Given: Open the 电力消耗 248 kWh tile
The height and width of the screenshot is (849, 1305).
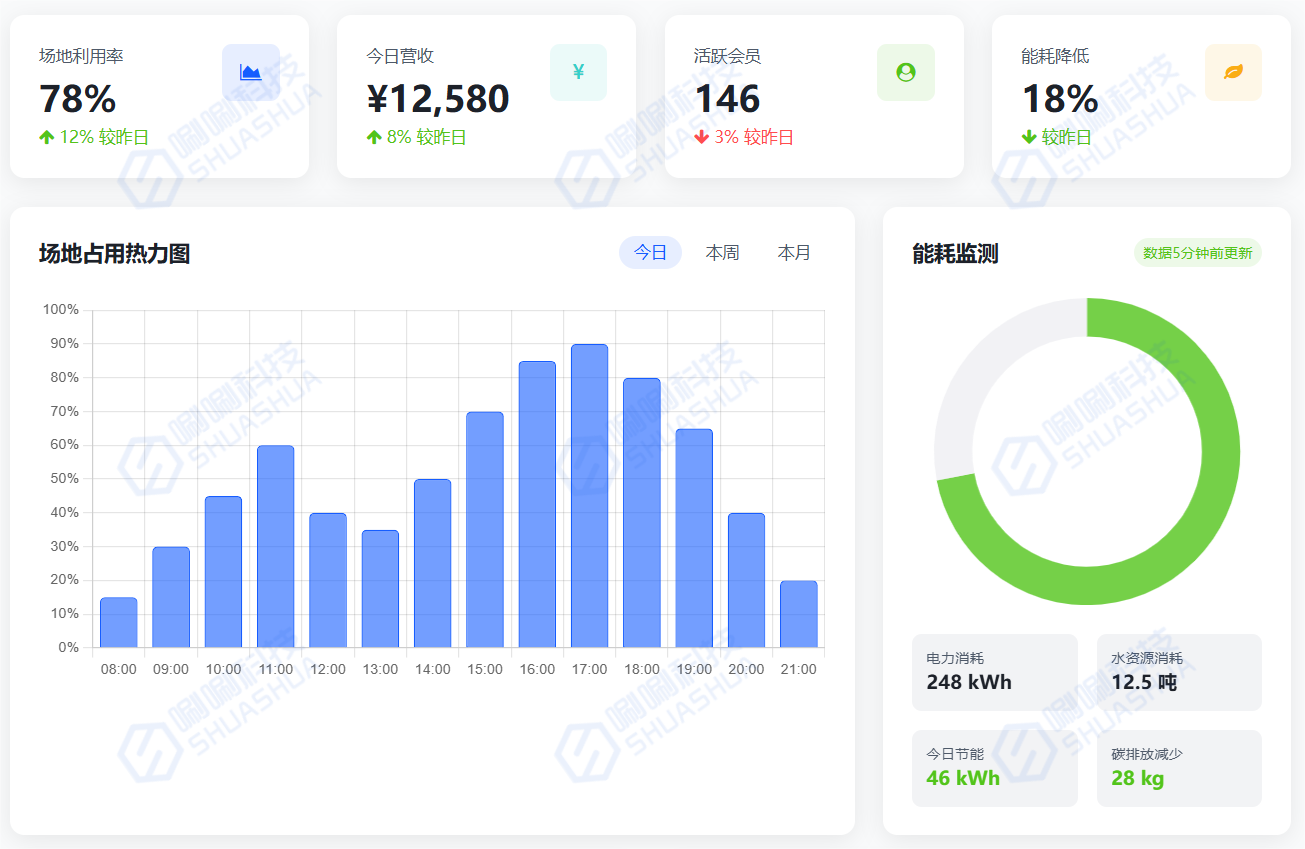Looking at the screenshot, I should point(994,672).
